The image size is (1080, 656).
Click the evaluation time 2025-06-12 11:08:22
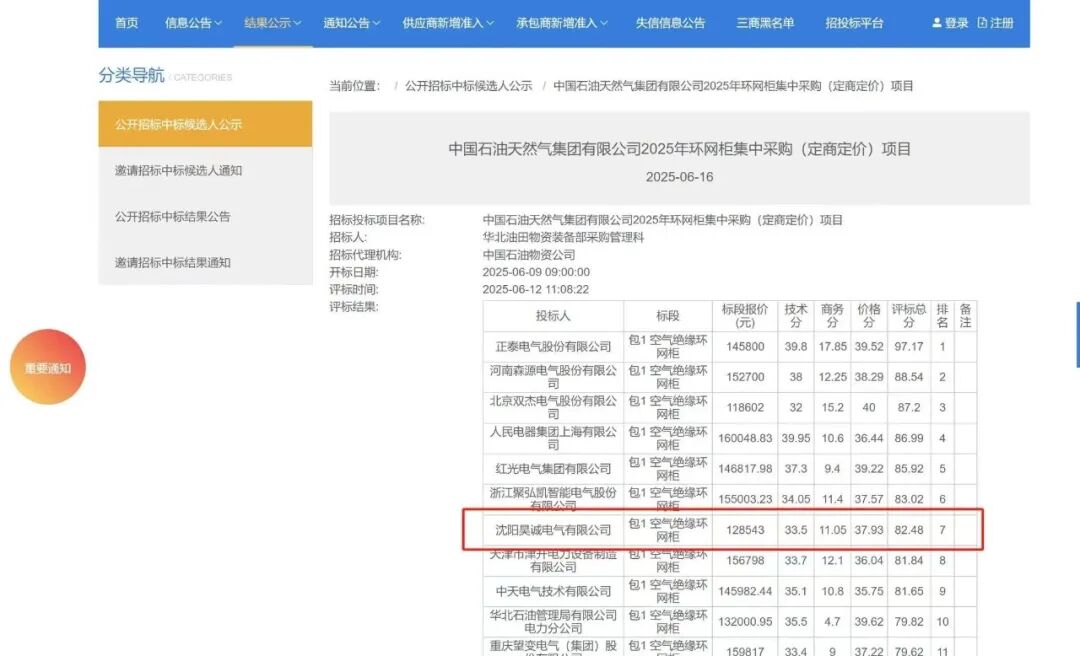(535, 289)
